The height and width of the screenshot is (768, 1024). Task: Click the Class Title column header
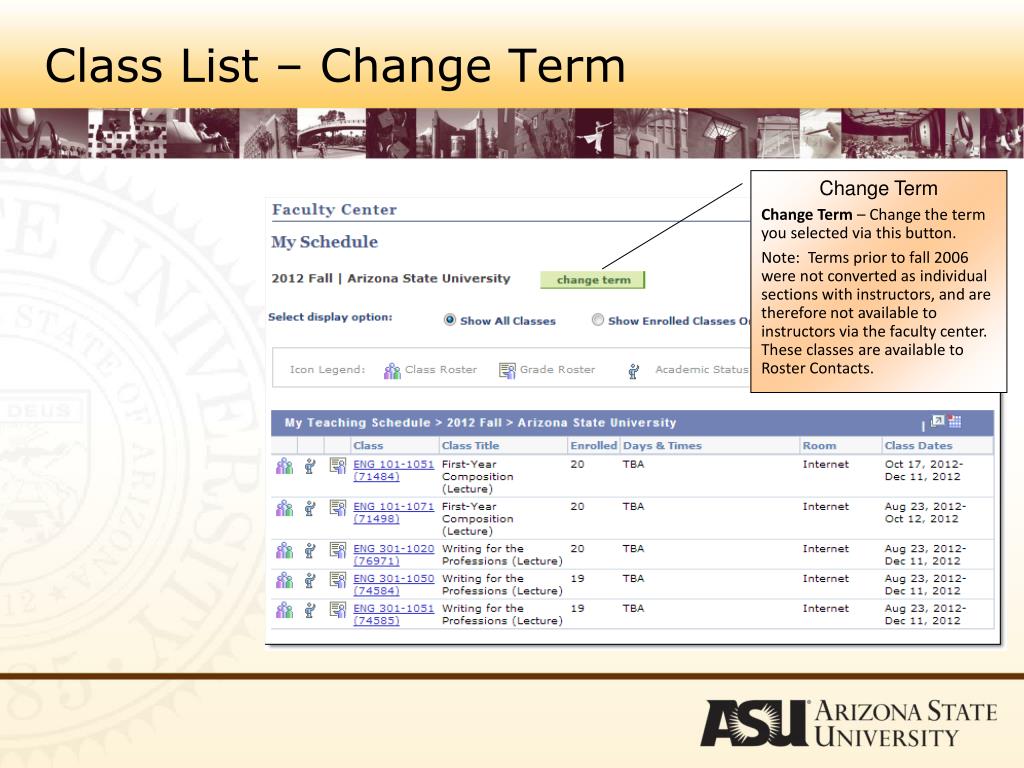pyautogui.click(x=470, y=445)
